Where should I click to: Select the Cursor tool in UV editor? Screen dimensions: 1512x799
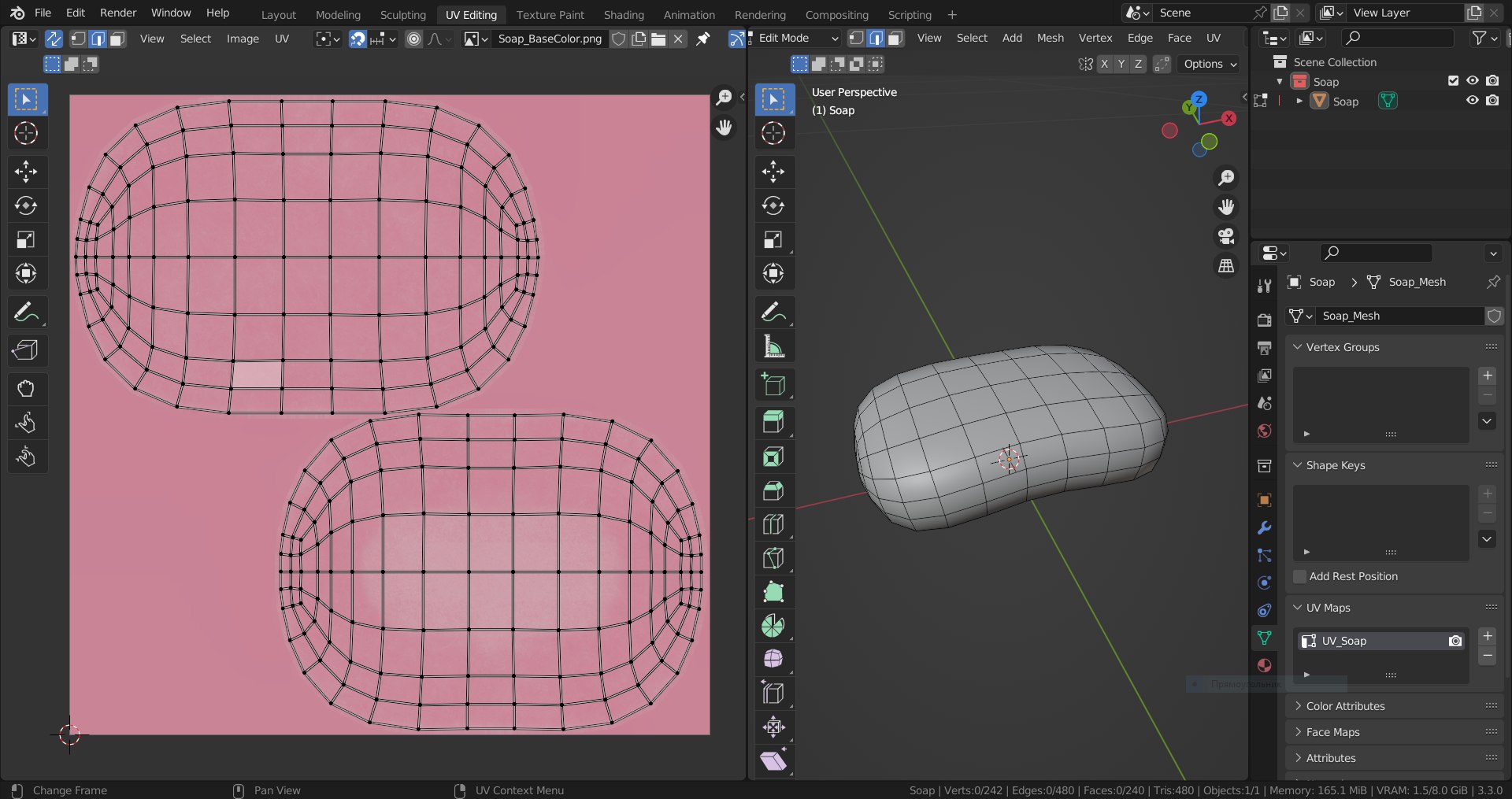[27, 133]
